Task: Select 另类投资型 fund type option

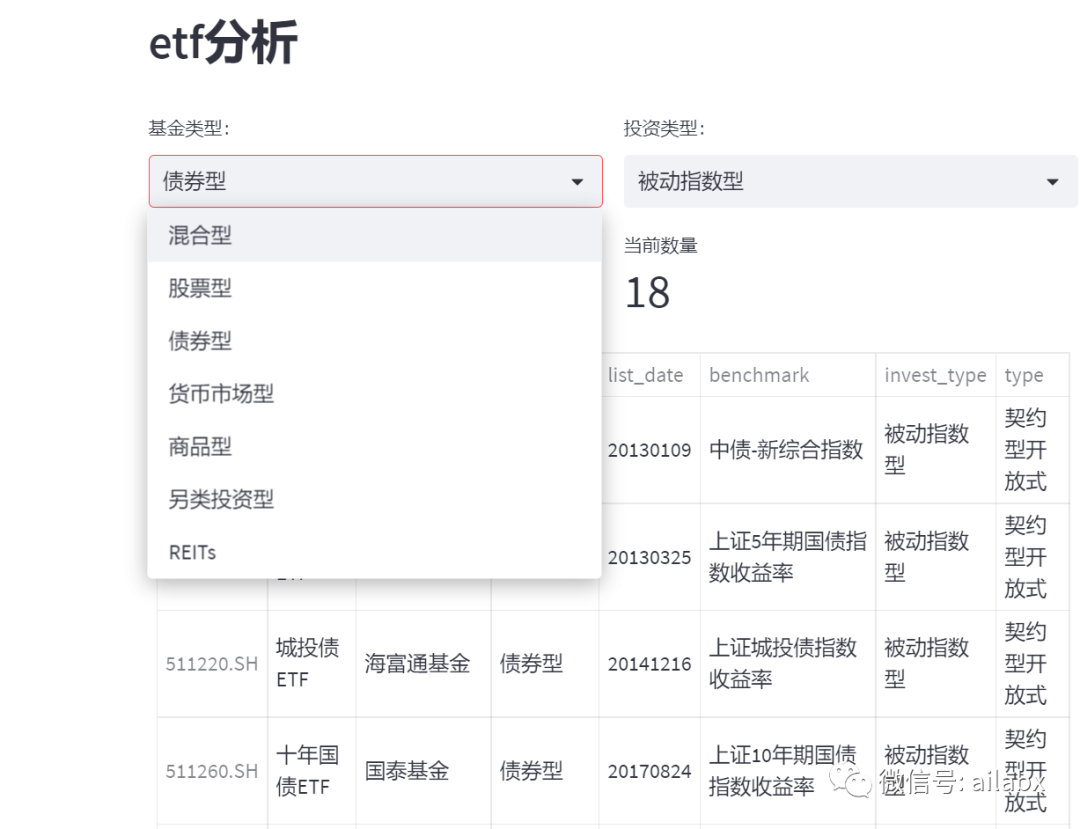Action: 220,499
